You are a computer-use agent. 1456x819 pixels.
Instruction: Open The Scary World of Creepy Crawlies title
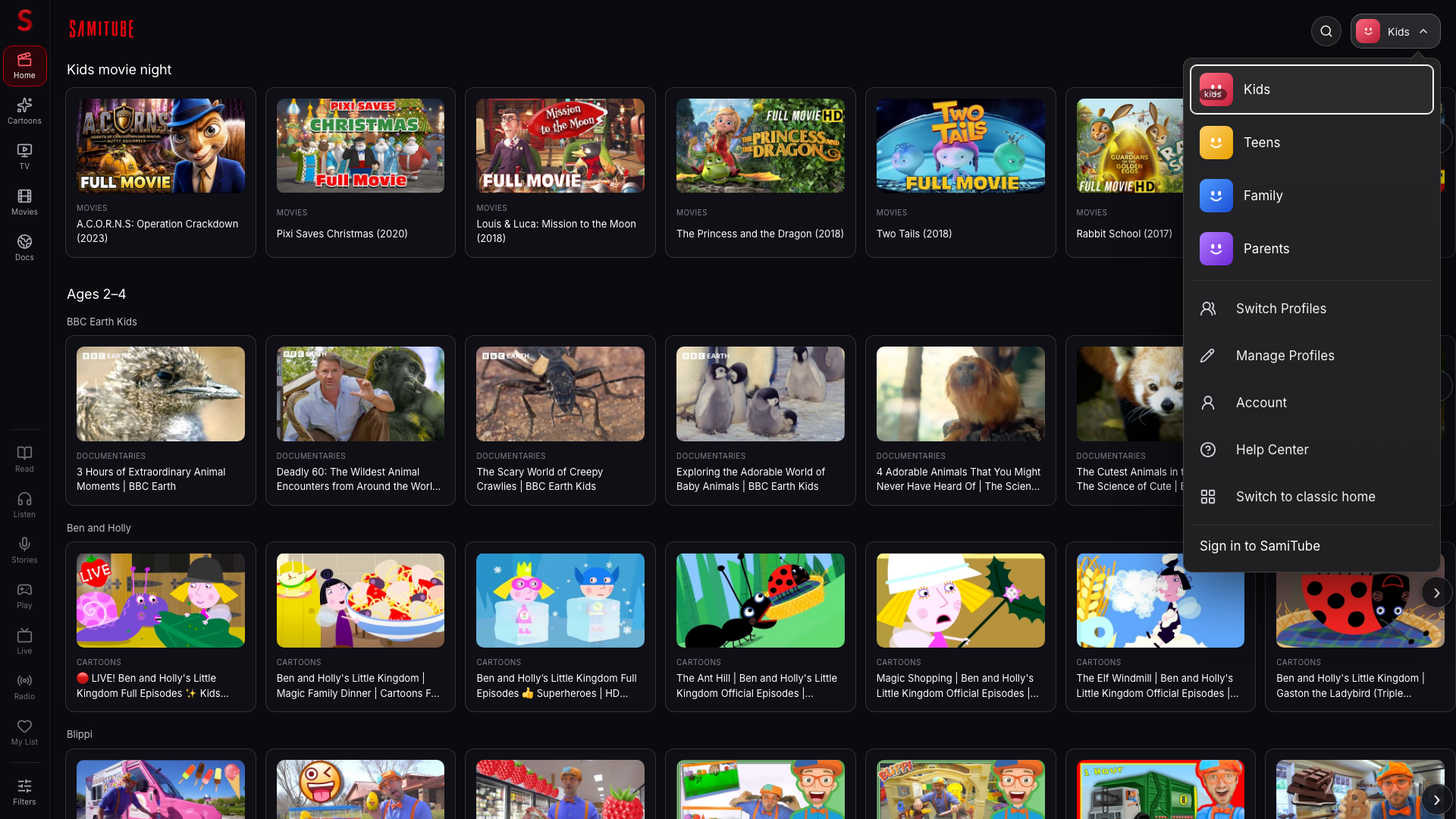(540, 479)
